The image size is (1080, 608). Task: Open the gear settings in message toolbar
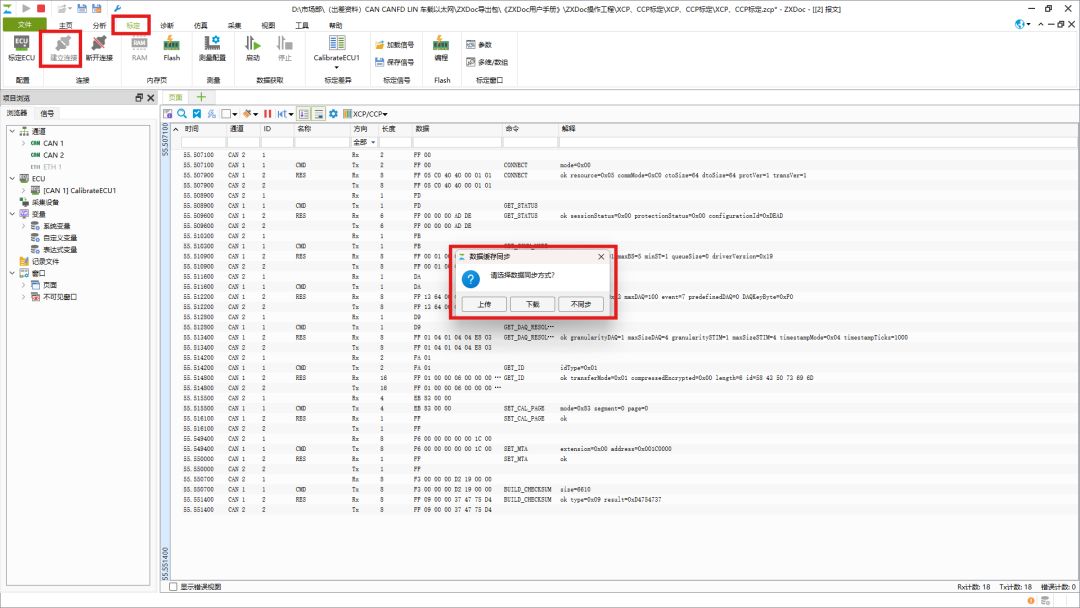(x=333, y=114)
